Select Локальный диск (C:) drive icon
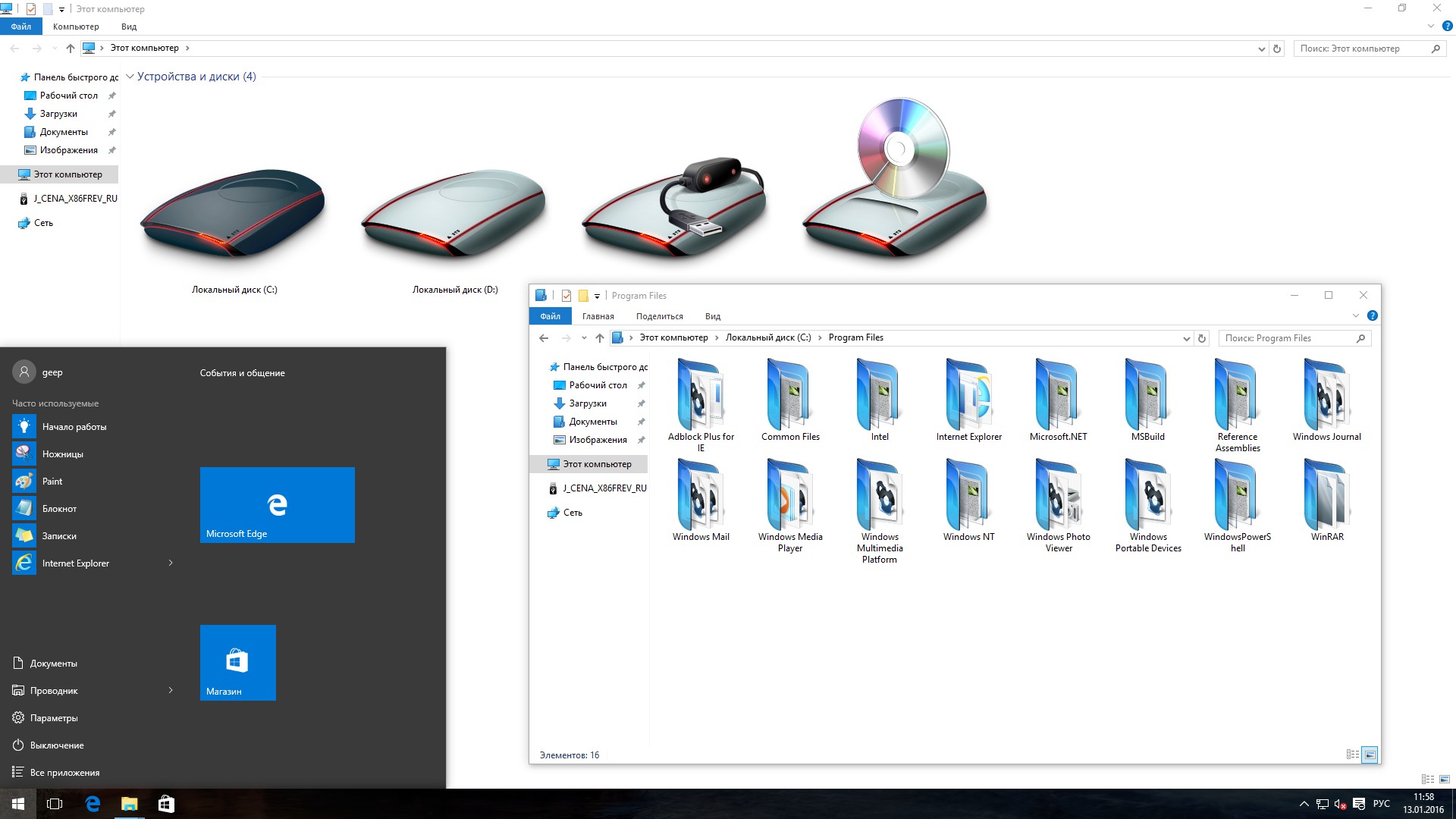Viewport: 1456px width, 819px height. (234, 216)
